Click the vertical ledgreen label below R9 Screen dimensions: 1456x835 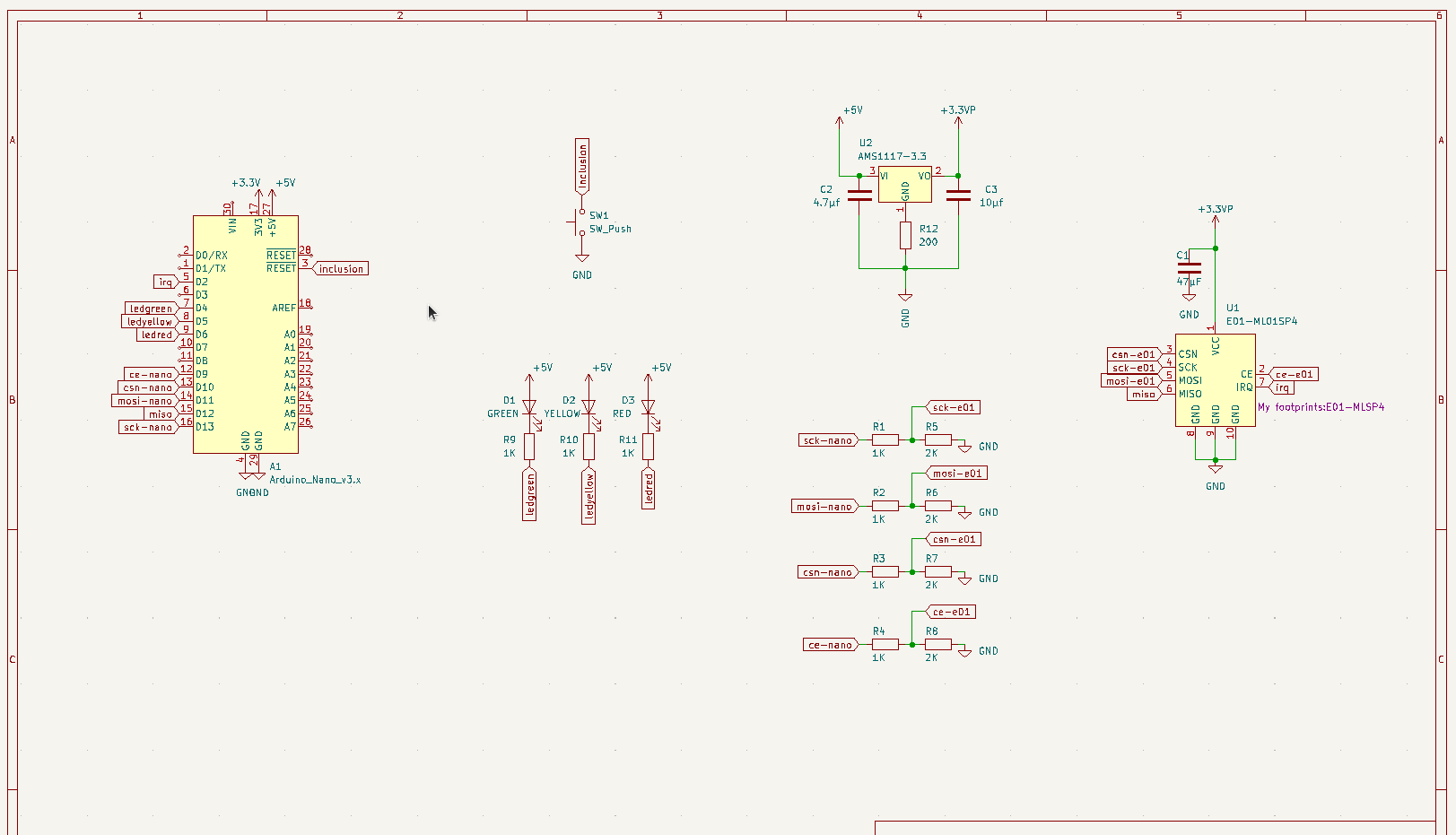point(529,494)
